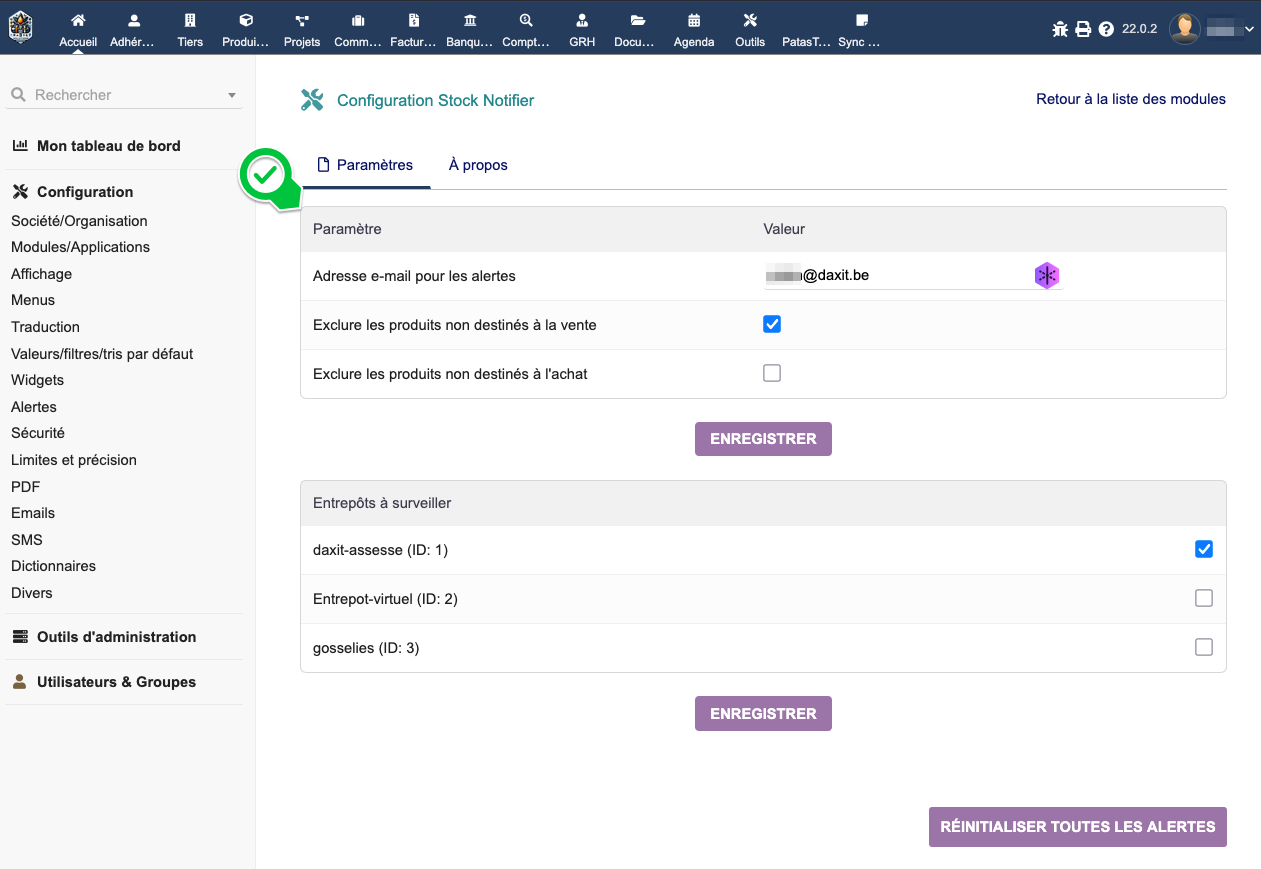Open the user profile dropdown menu
This screenshot has height=869, width=1261.
[1214, 29]
